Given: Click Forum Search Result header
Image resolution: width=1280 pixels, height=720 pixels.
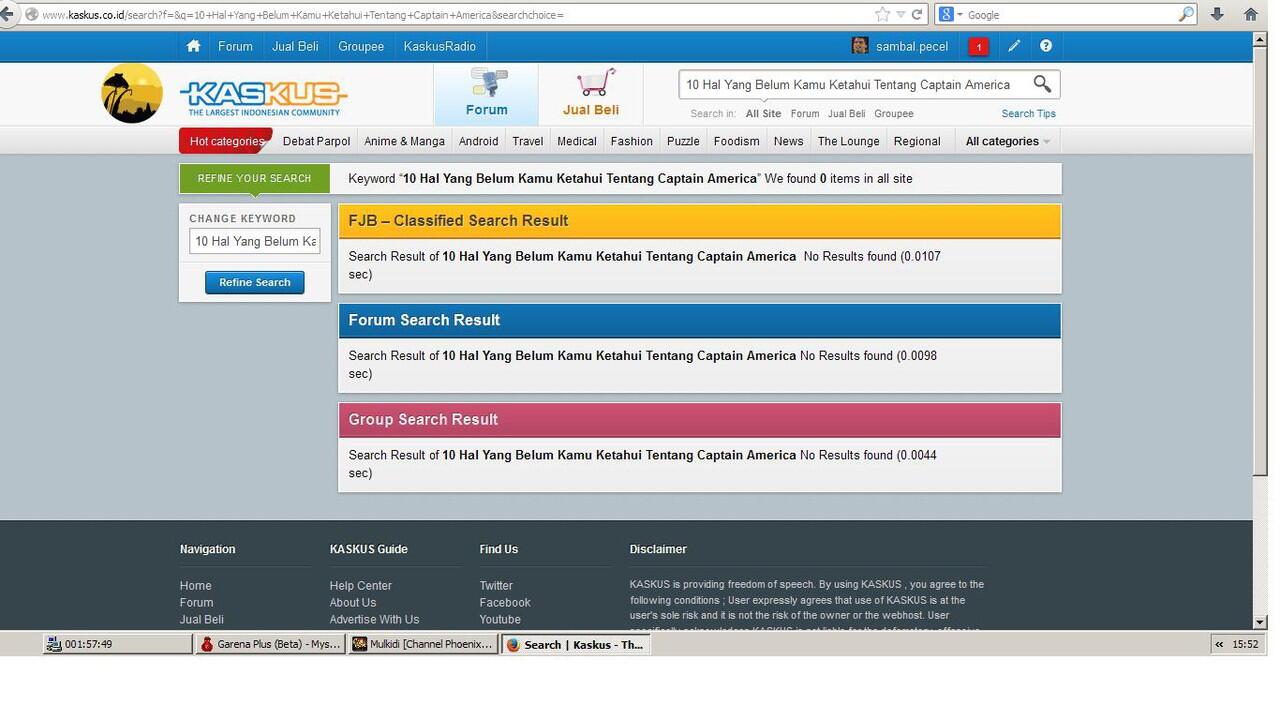Looking at the screenshot, I should pos(700,320).
